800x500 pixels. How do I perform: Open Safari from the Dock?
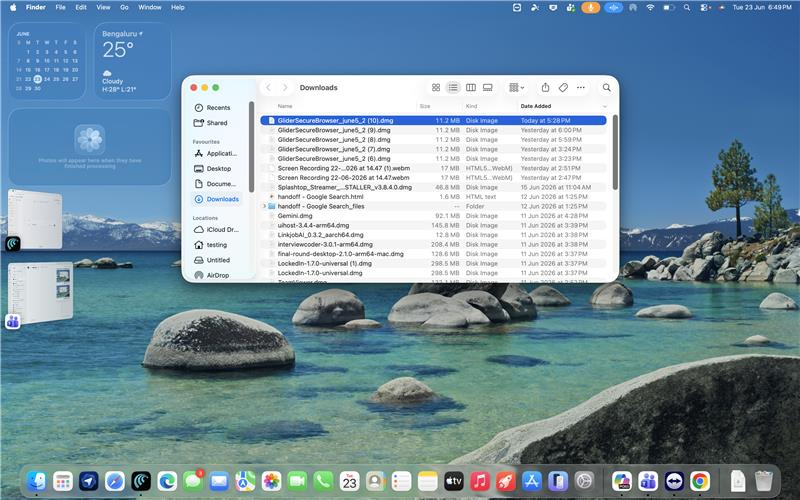(115, 481)
